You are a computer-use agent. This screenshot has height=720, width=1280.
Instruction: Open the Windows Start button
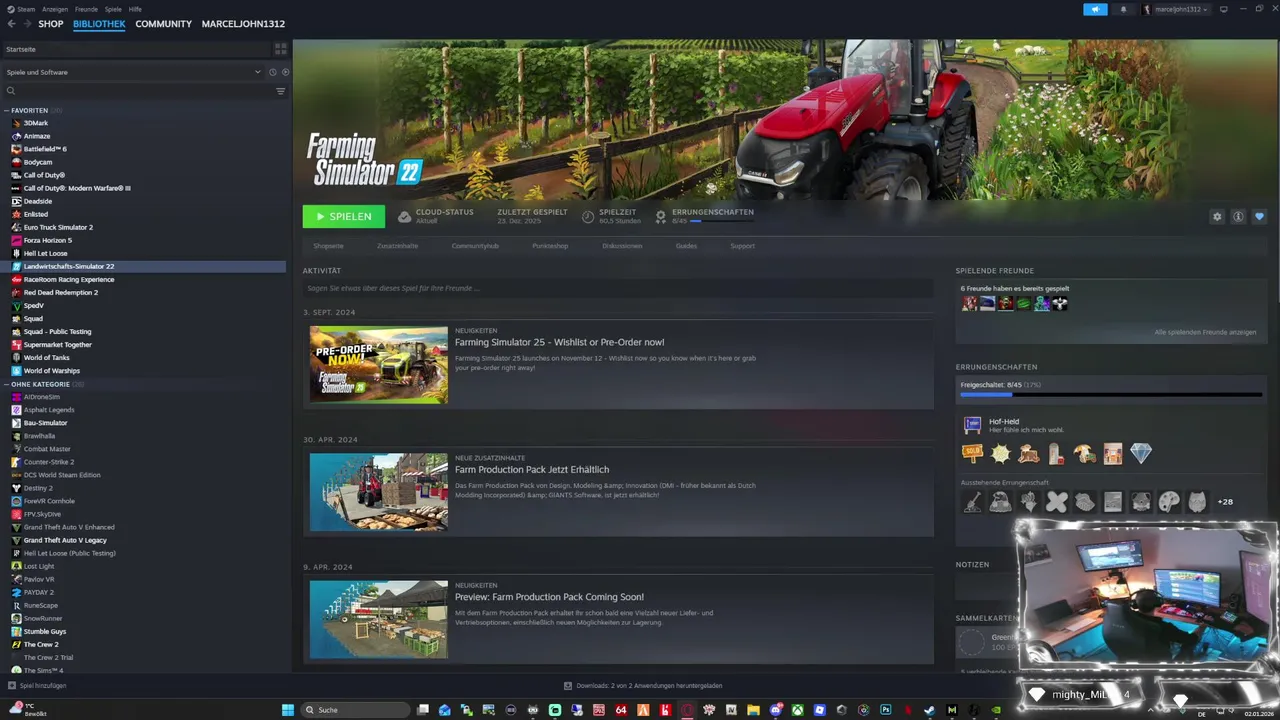288,710
